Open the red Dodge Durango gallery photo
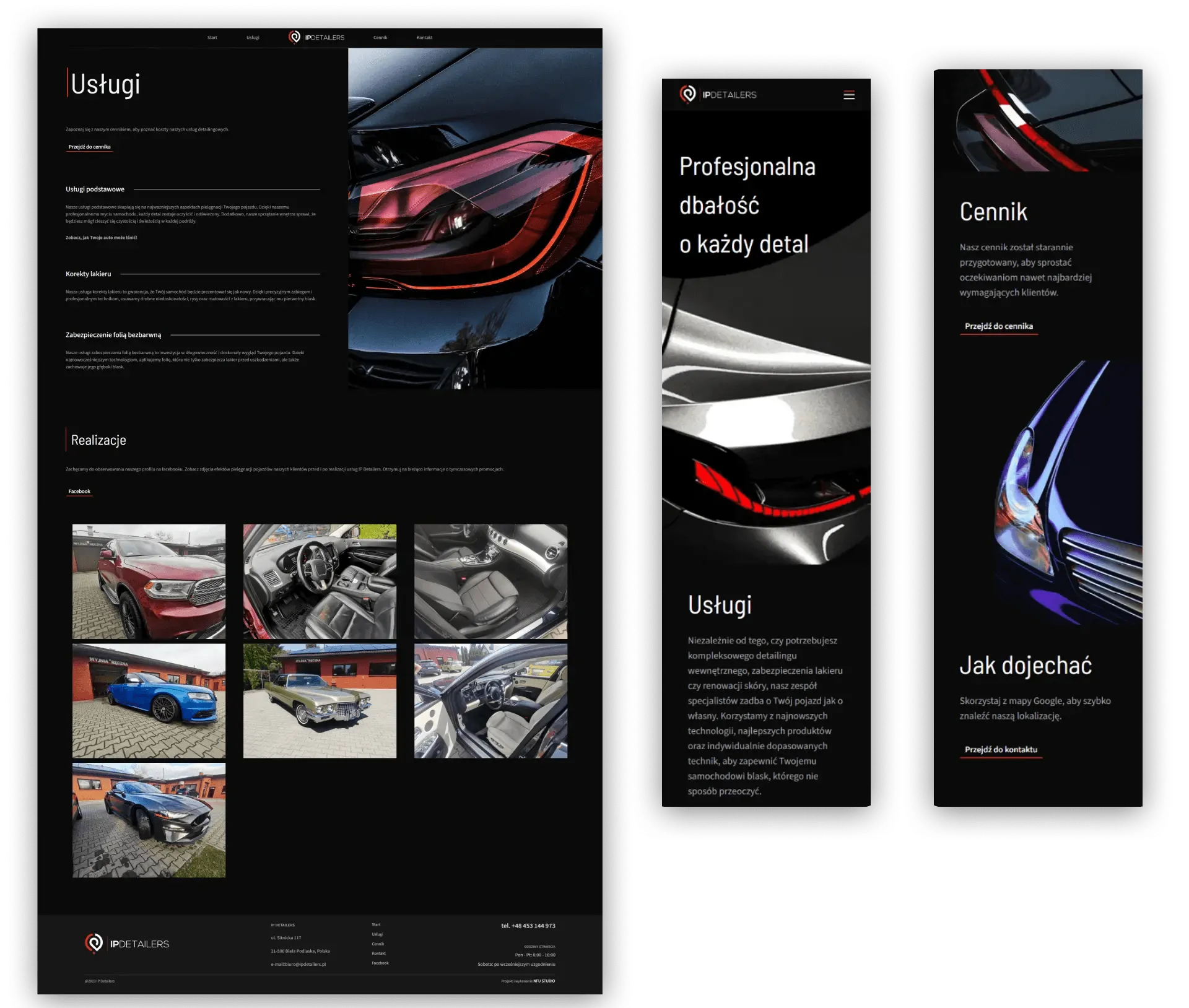The image size is (1189, 1008). click(149, 581)
